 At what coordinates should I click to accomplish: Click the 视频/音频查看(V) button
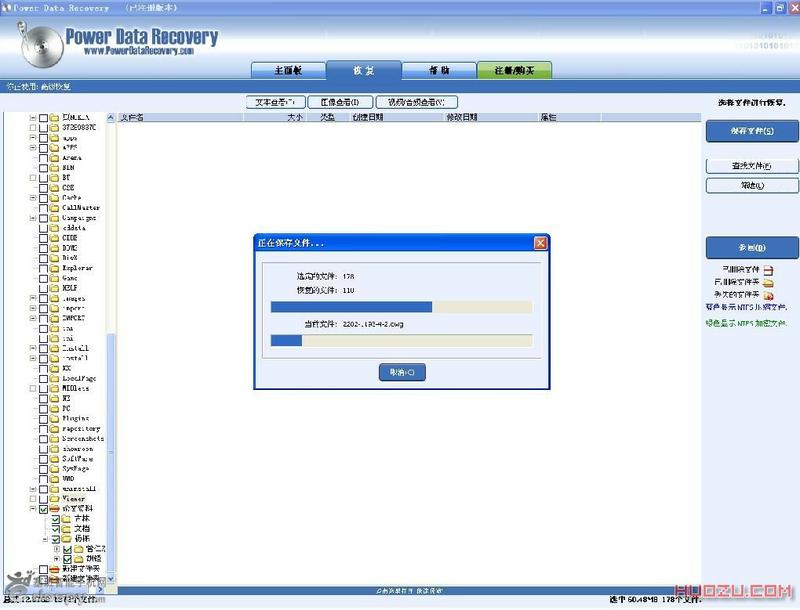pyautogui.click(x=416, y=103)
